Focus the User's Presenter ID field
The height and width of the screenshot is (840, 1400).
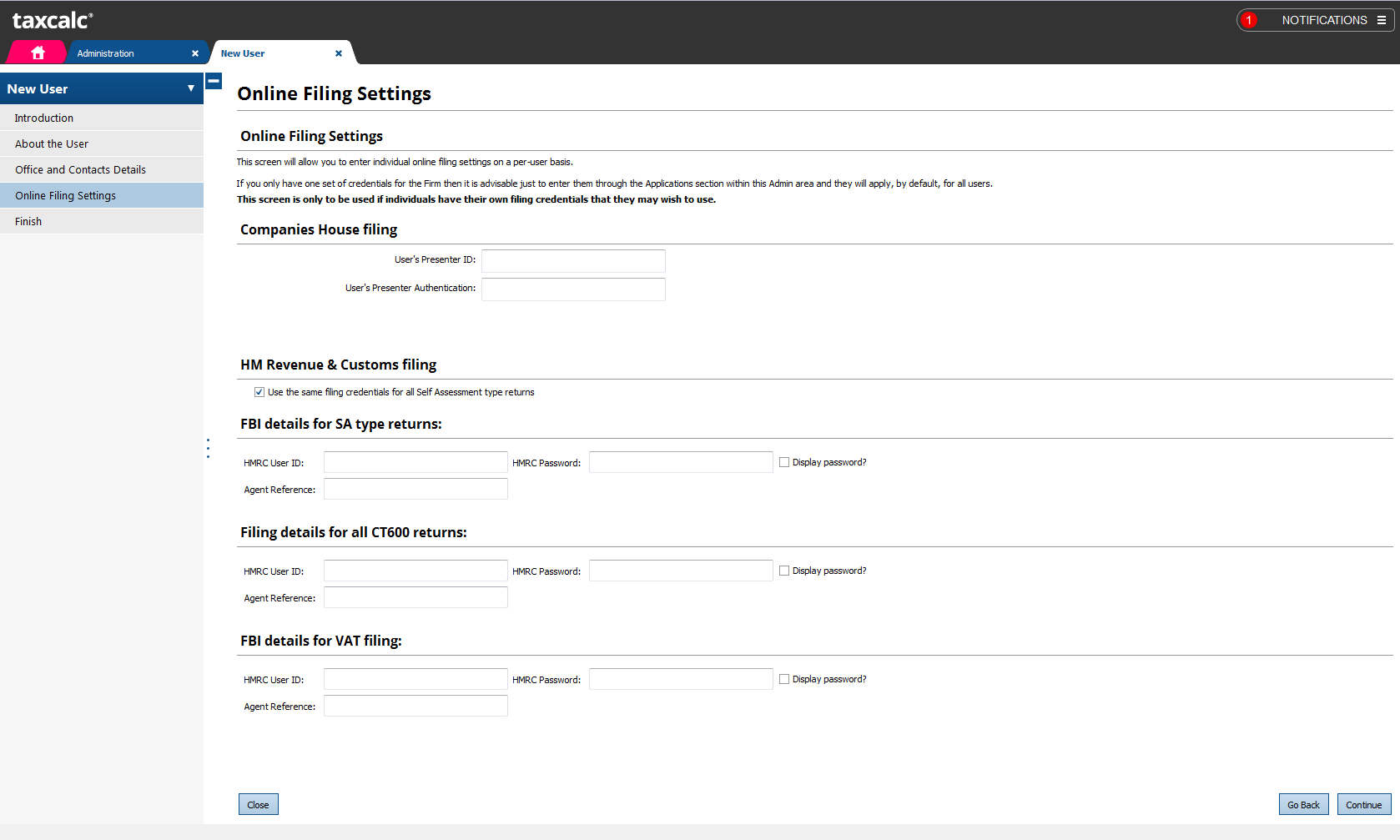coord(573,260)
